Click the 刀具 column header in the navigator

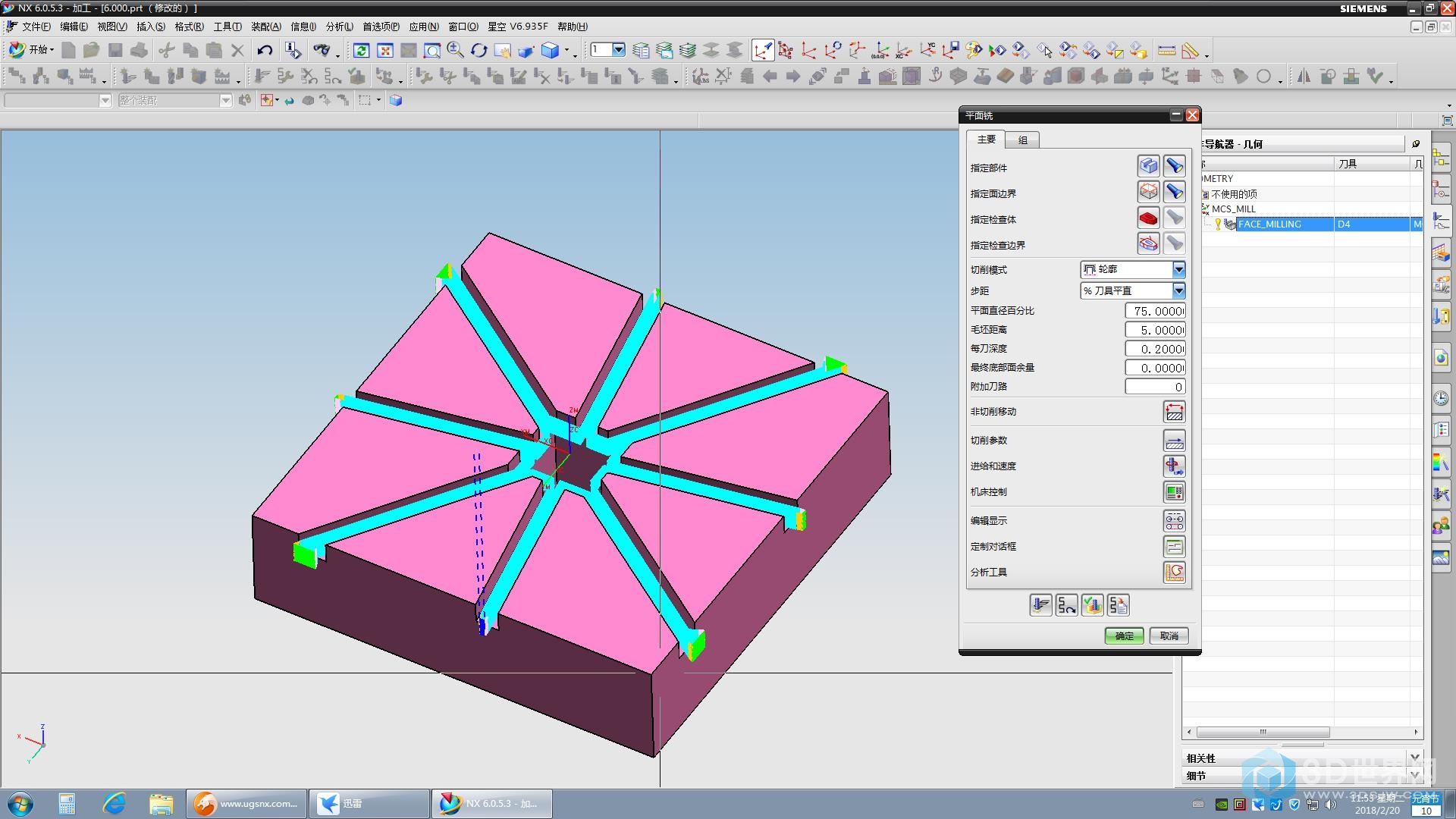1372,164
